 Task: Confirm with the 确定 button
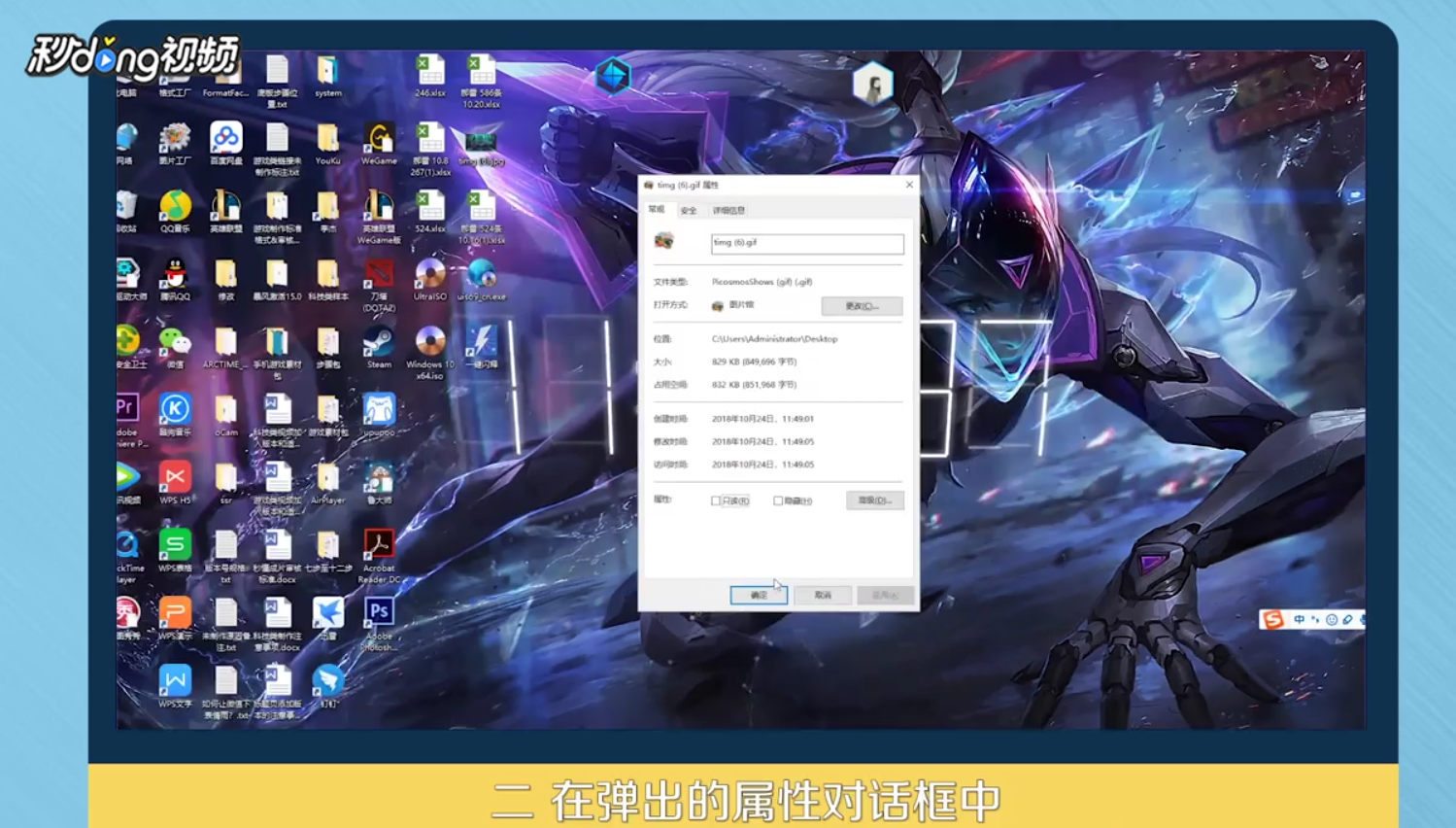tap(759, 595)
